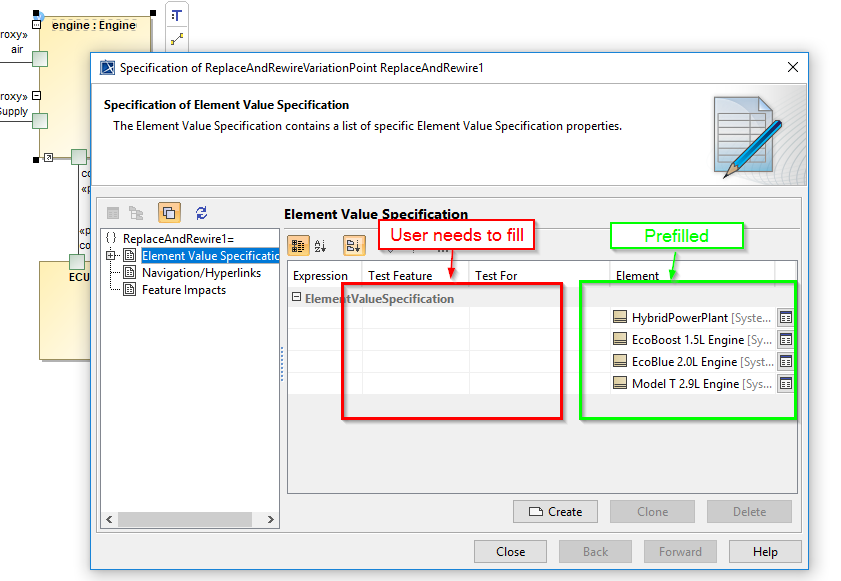Screen dimensions: 841x581
Task: Collapse the minus box near proxy supply port
Action: [36, 95]
